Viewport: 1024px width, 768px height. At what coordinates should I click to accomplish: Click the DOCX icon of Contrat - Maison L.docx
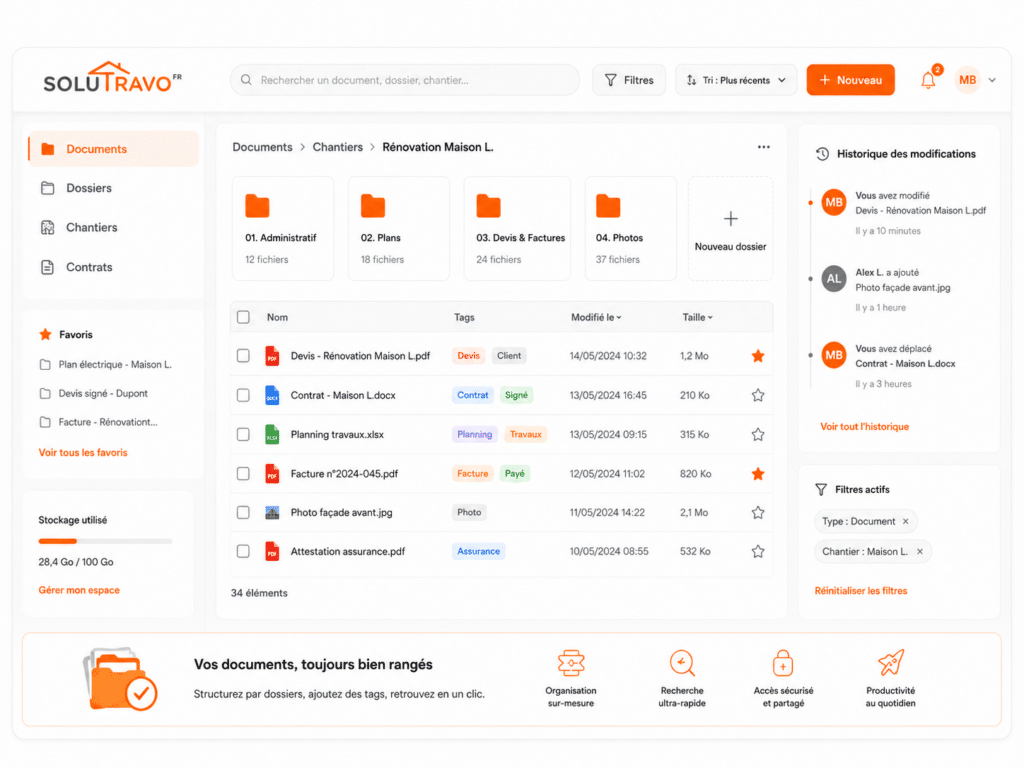click(272, 395)
